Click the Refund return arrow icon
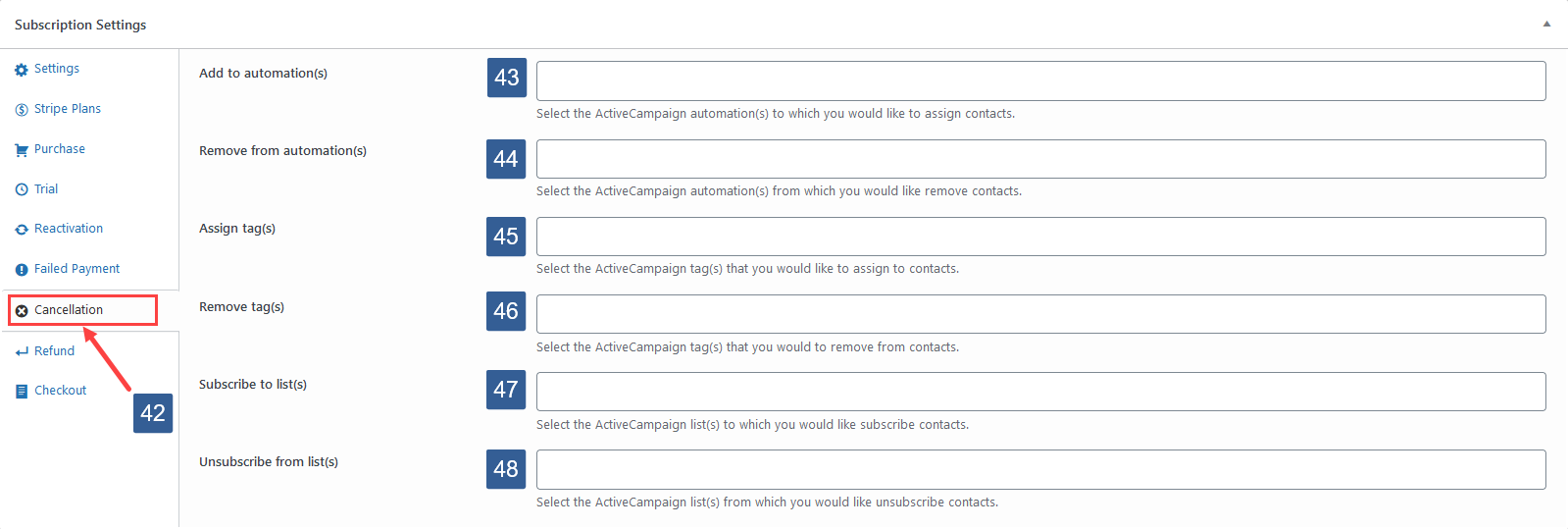Image resolution: width=1568 pixels, height=529 pixels. tap(22, 351)
